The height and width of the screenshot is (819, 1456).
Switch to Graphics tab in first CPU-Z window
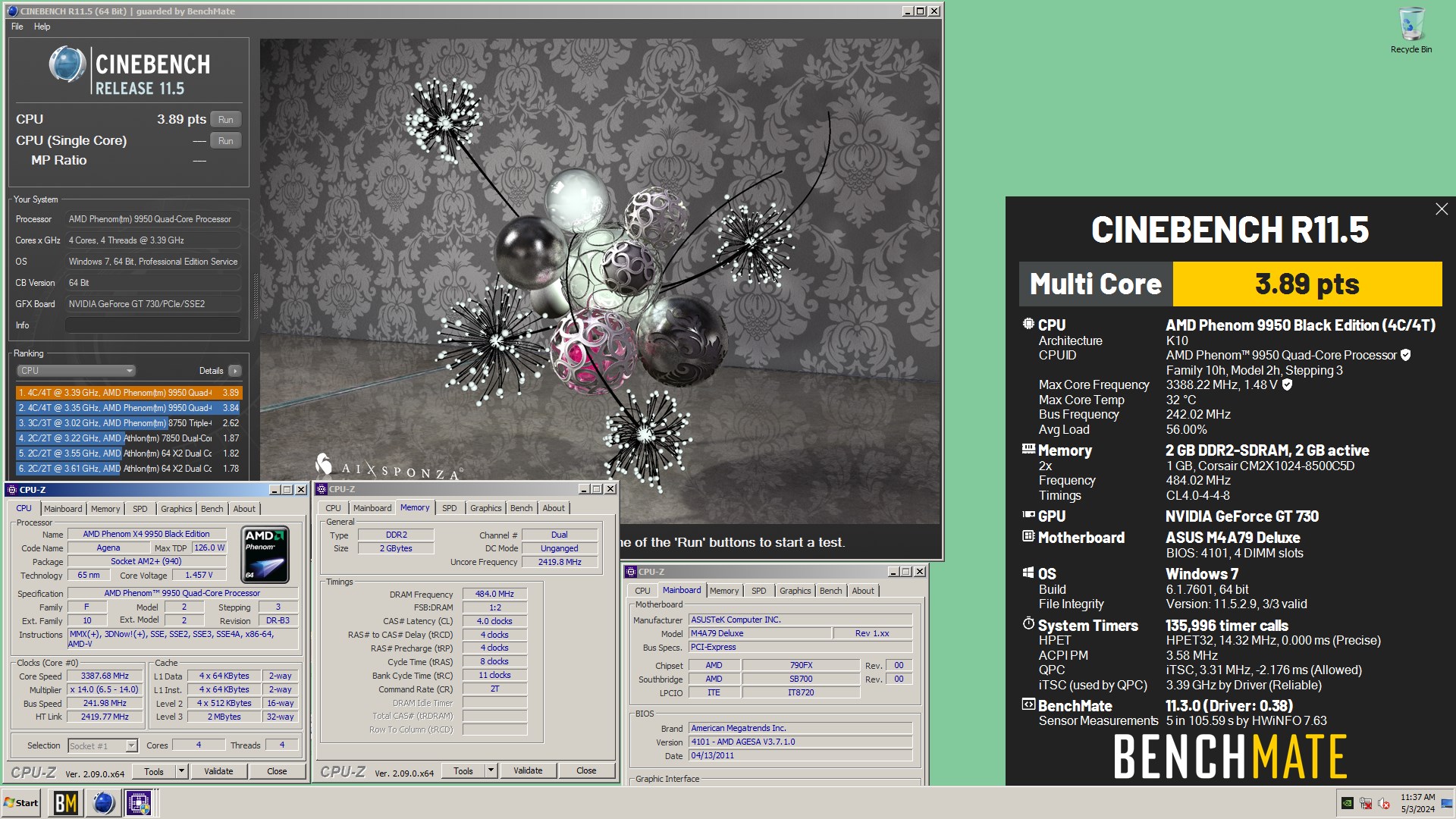tap(177, 509)
